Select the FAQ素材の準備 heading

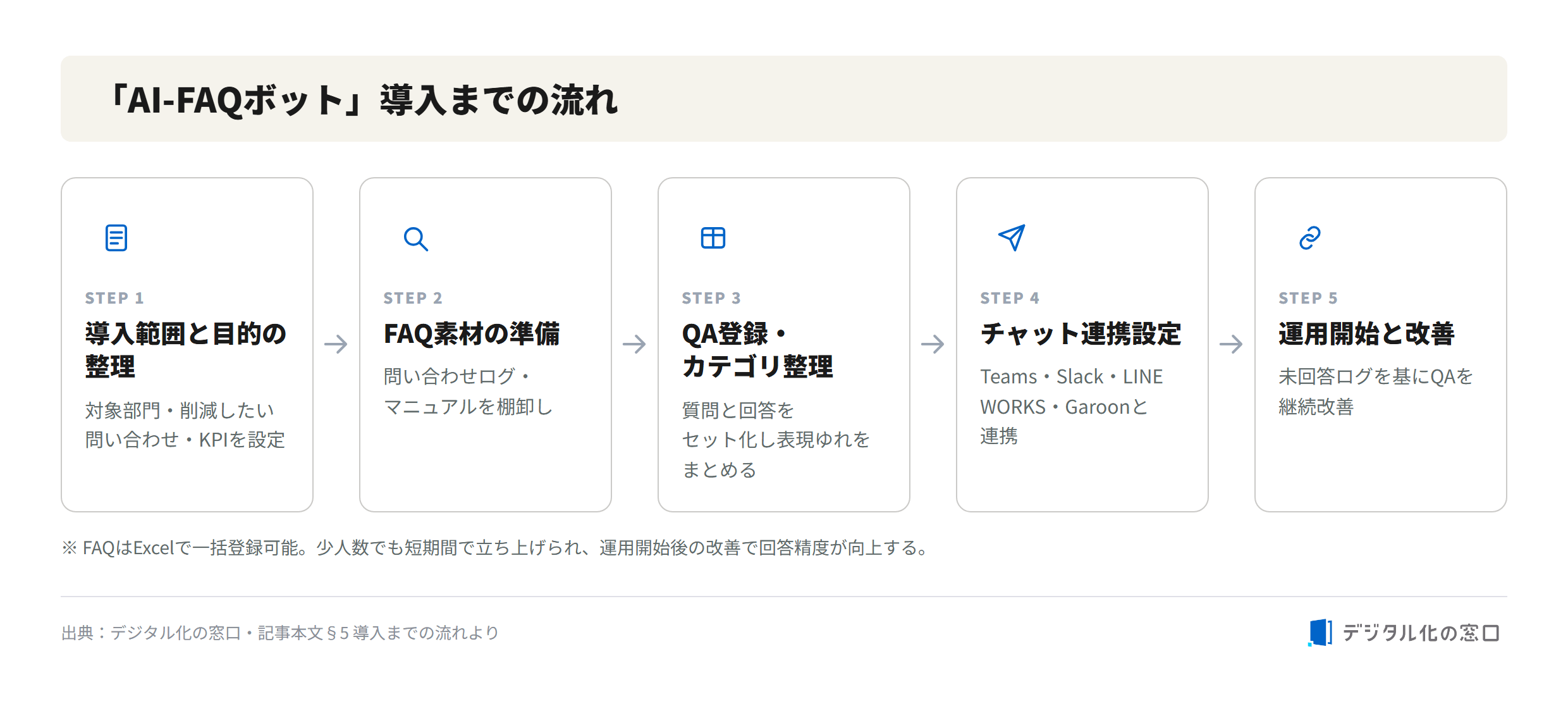point(472,333)
